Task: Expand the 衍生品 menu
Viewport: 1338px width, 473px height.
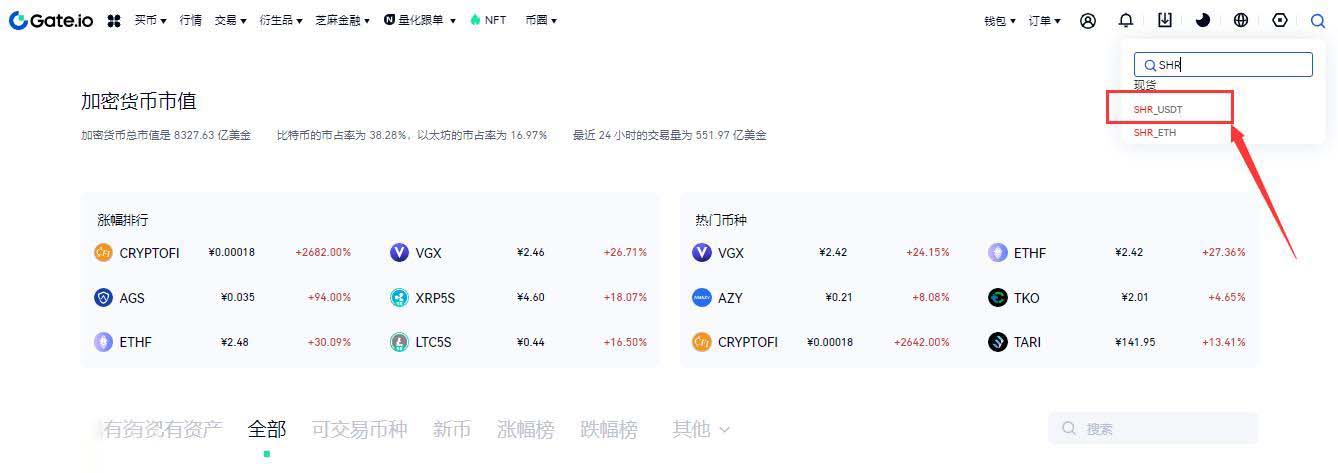Action: pos(280,20)
